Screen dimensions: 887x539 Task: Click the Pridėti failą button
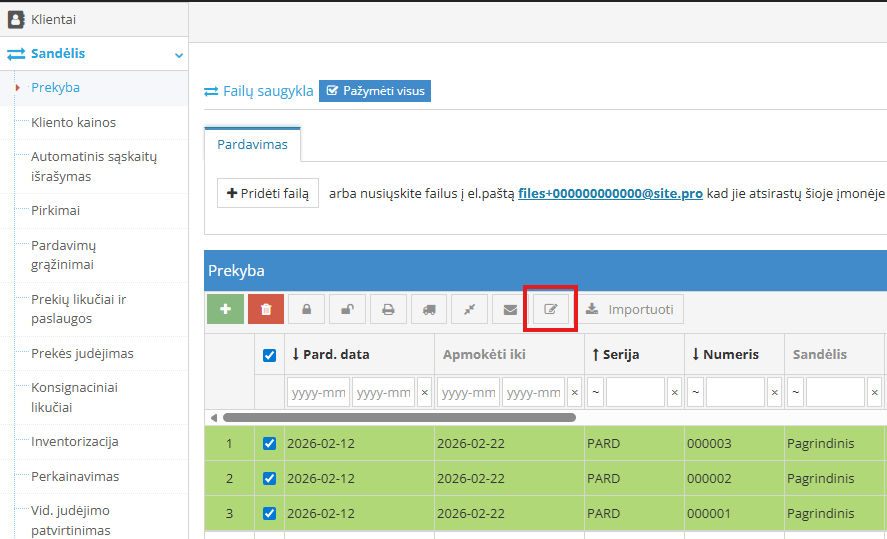coord(268,193)
